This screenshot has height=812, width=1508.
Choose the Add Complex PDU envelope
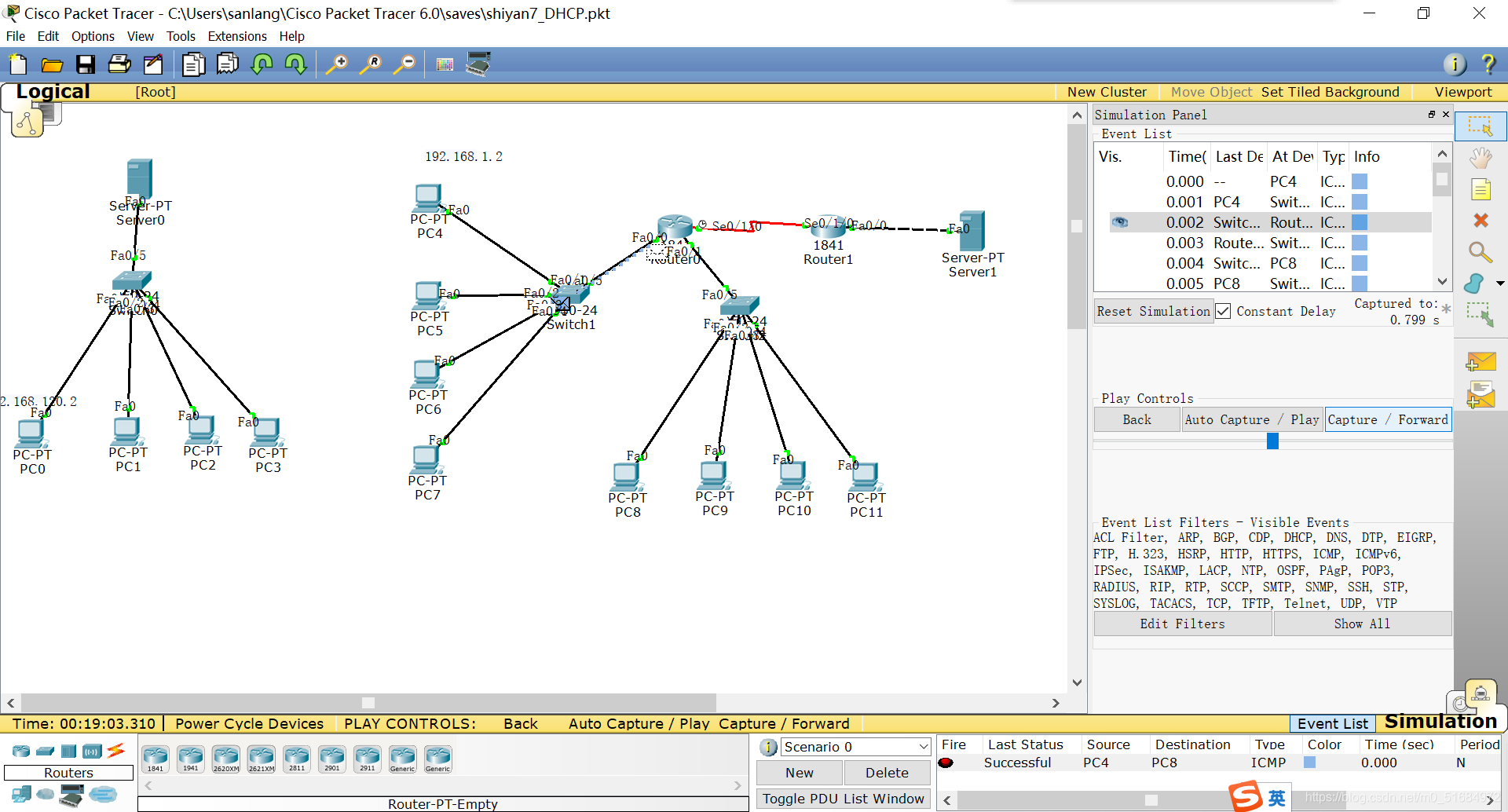pyautogui.click(x=1481, y=395)
